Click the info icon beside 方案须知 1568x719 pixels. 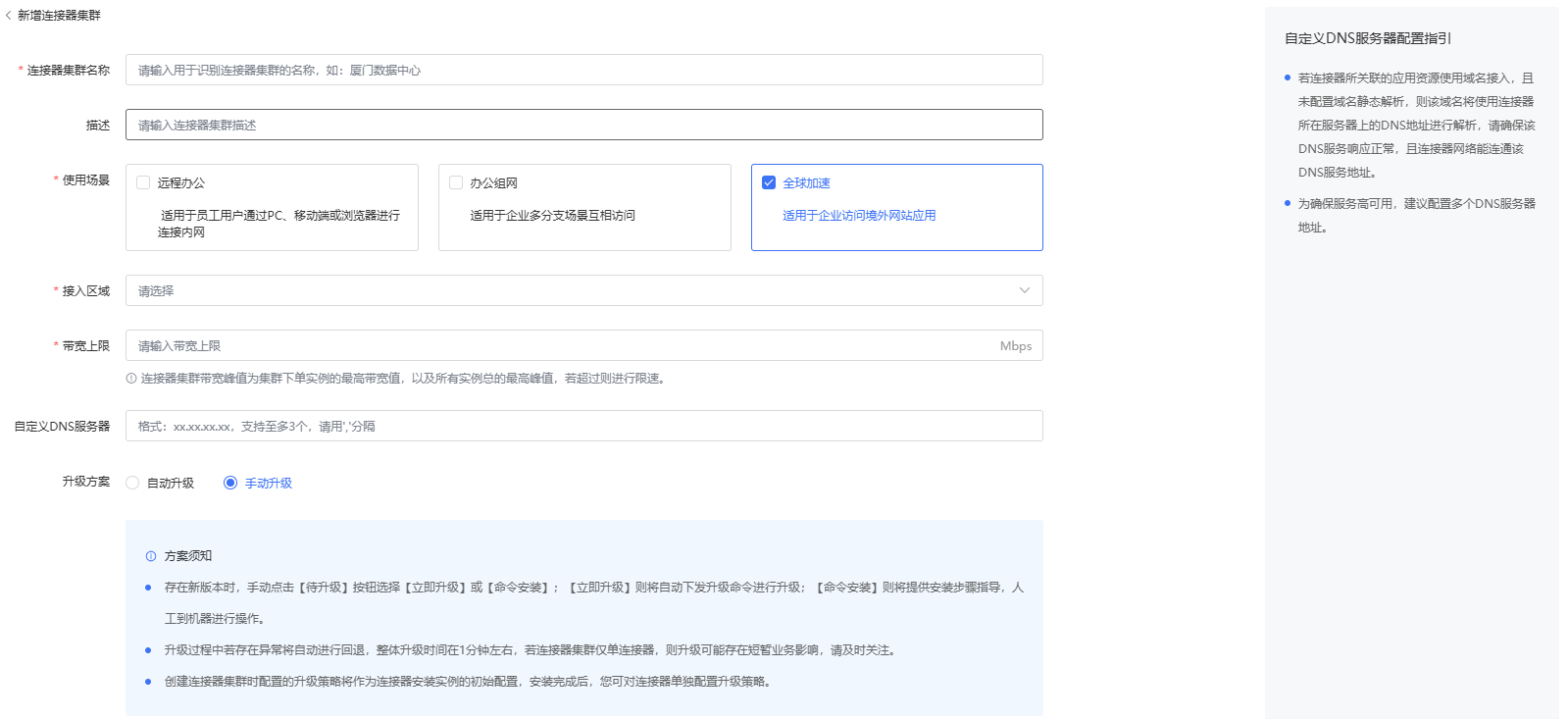coord(151,556)
